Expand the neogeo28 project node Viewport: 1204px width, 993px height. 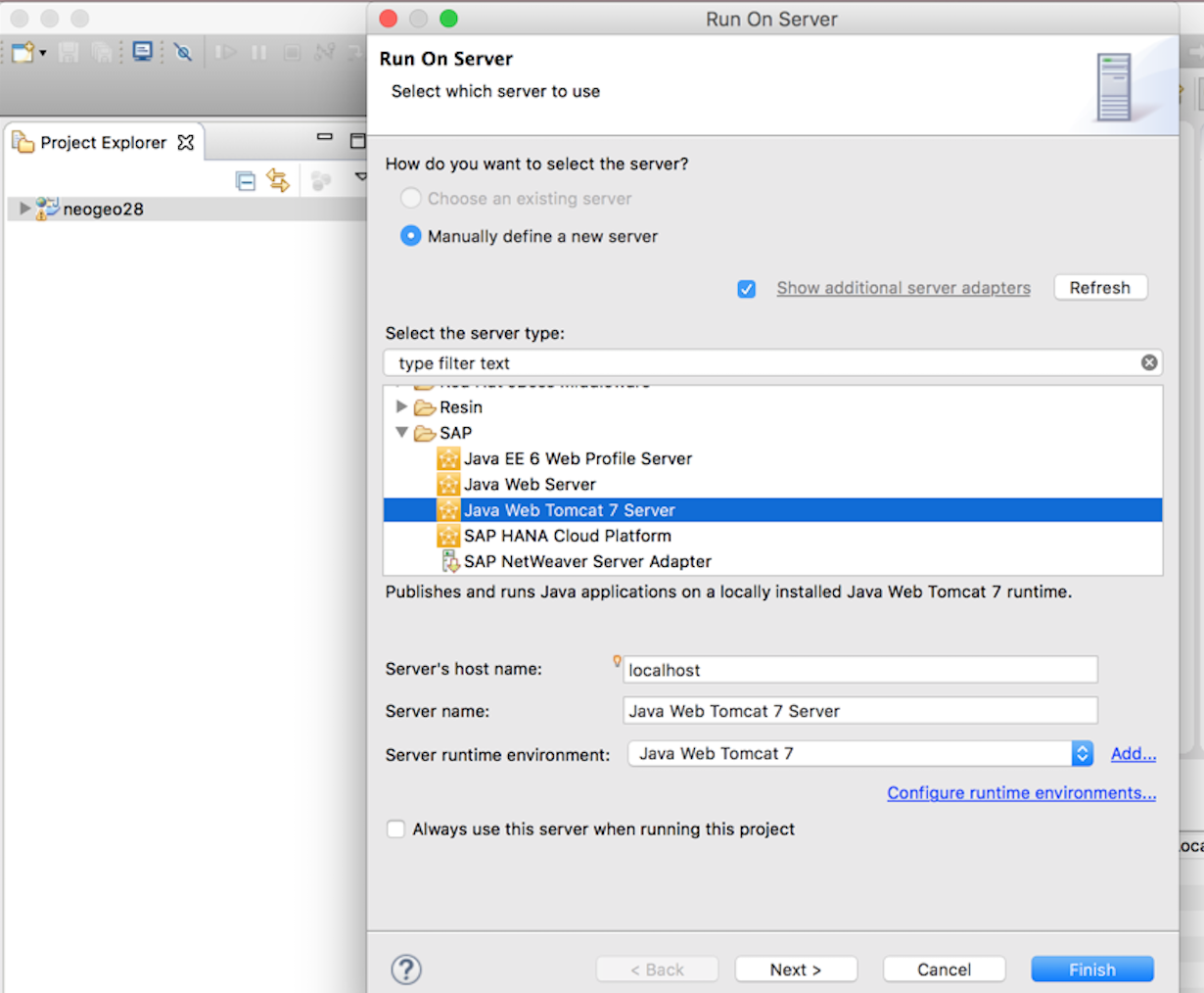pos(24,209)
